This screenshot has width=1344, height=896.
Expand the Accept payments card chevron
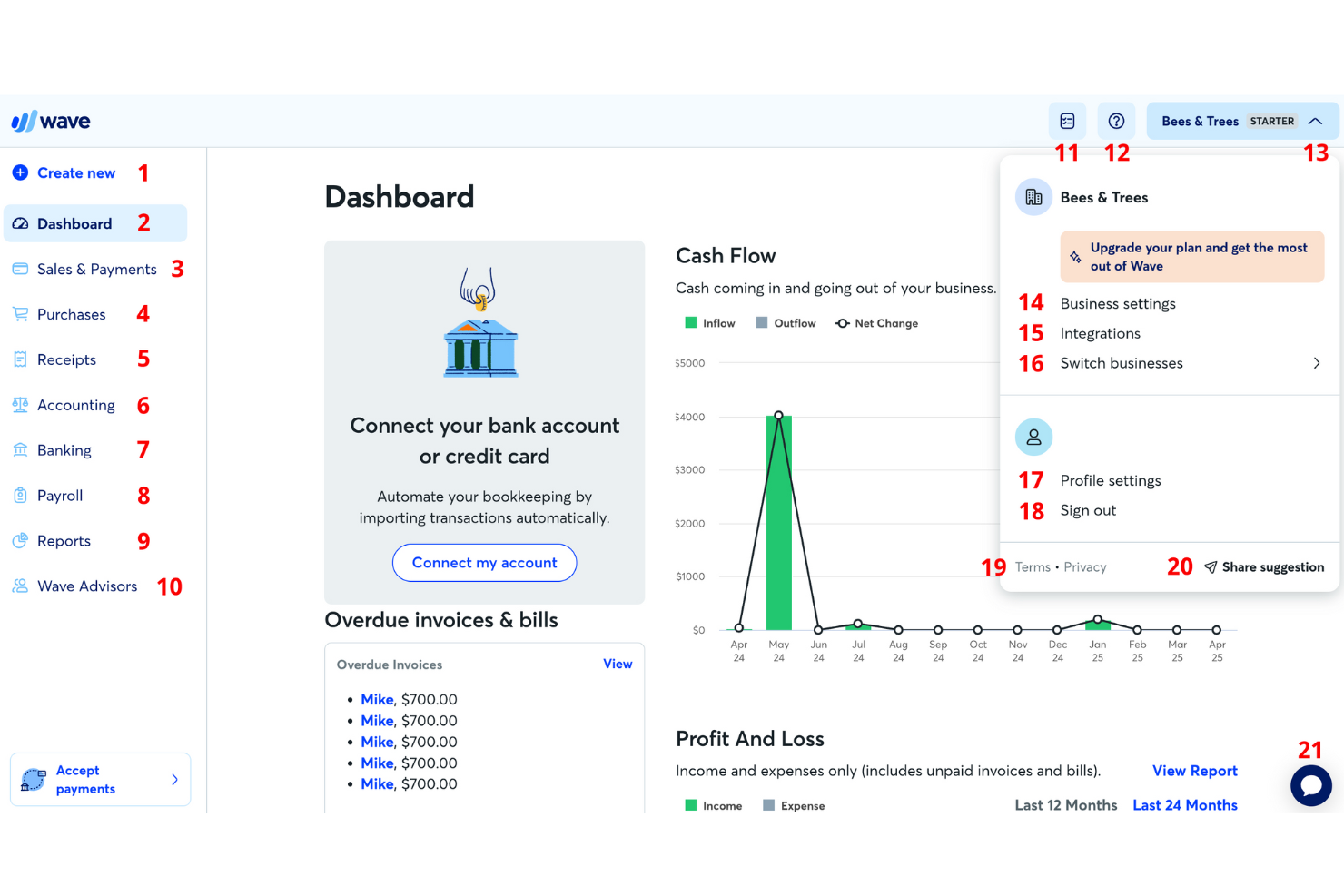tap(174, 780)
